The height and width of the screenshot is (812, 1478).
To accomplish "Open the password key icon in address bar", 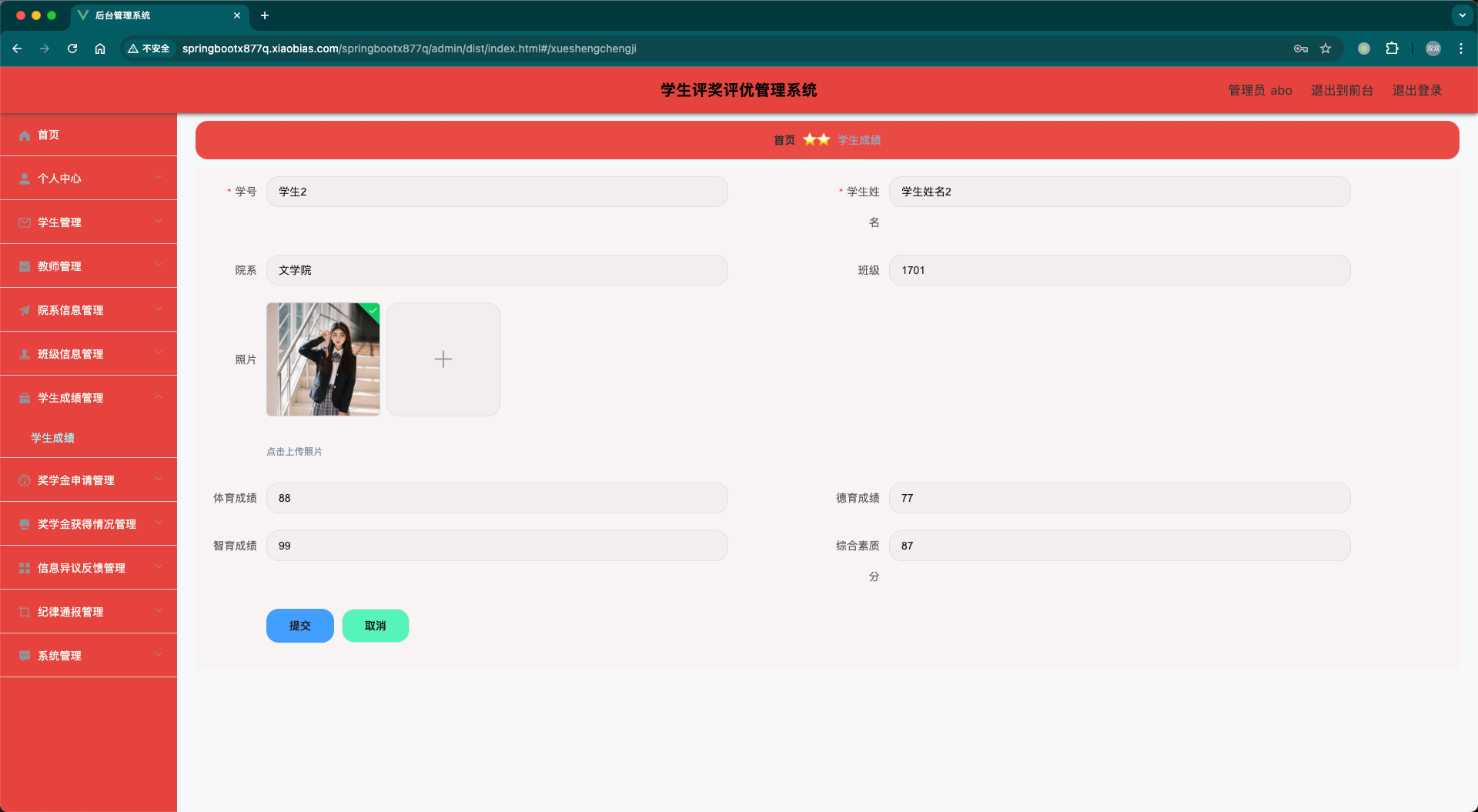I will pyautogui.click(x=1301, y=48).
